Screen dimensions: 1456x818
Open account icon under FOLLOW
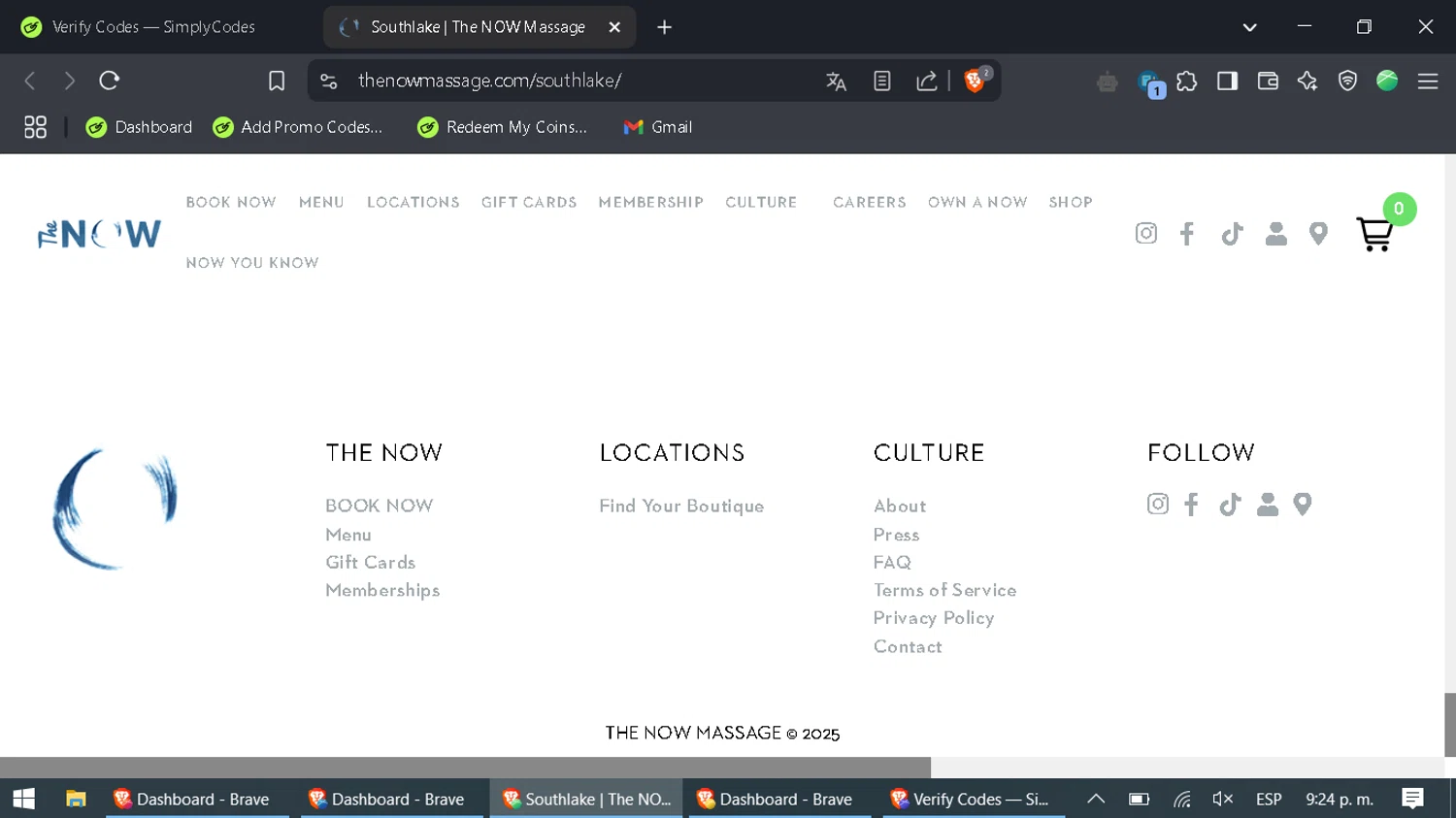click(1268, 504)
